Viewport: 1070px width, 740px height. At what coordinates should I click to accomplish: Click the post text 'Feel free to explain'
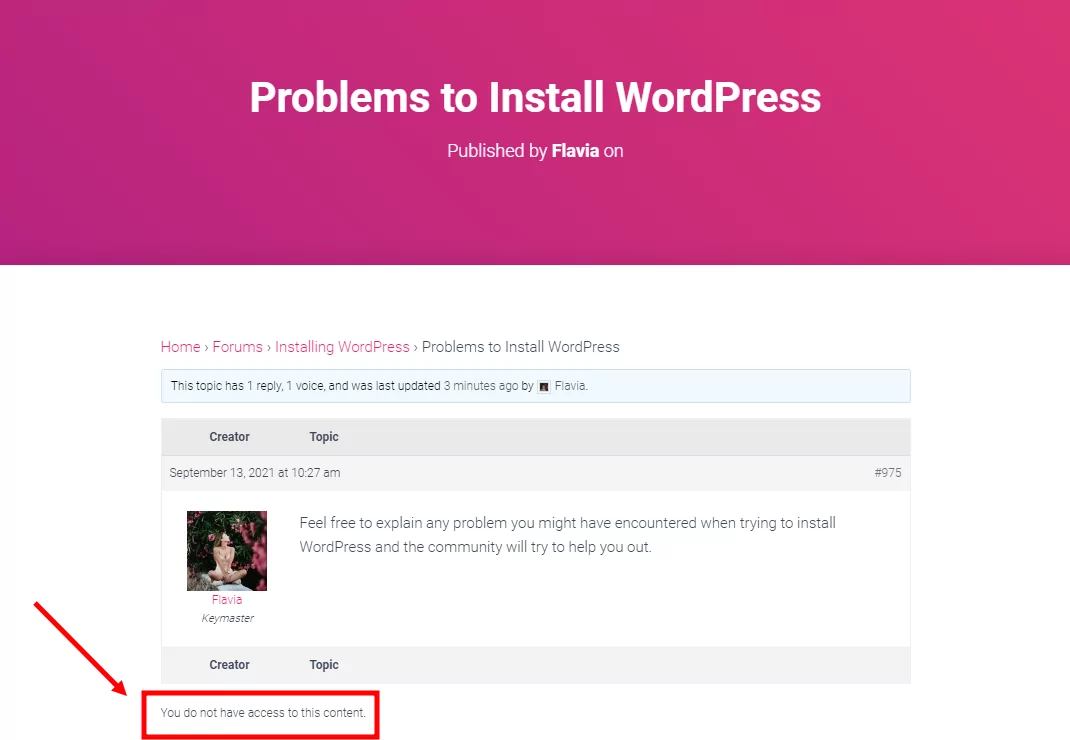tap(568, 535)
